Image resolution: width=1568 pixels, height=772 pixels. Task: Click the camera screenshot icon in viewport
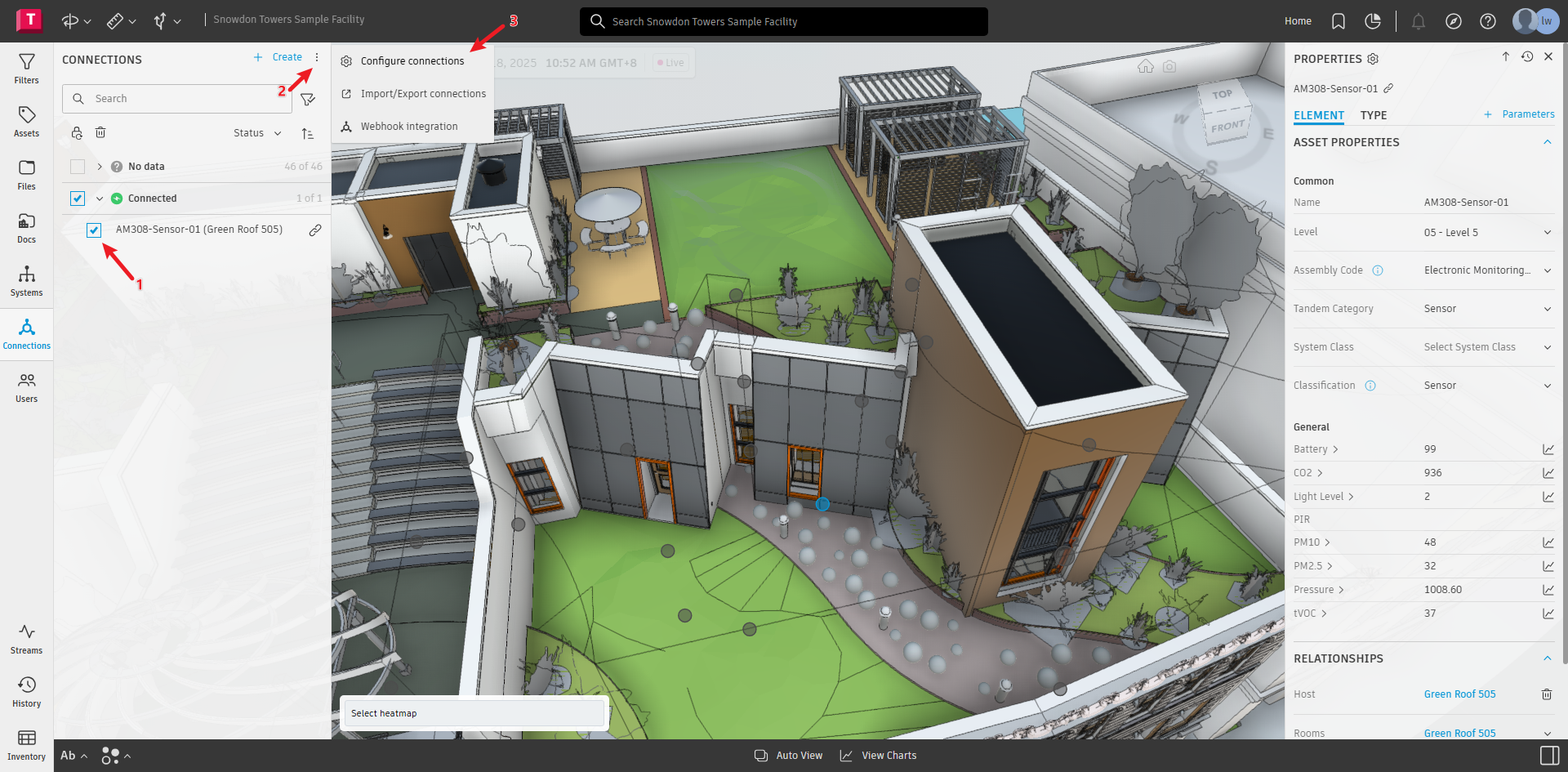(x=1169, y=66)
